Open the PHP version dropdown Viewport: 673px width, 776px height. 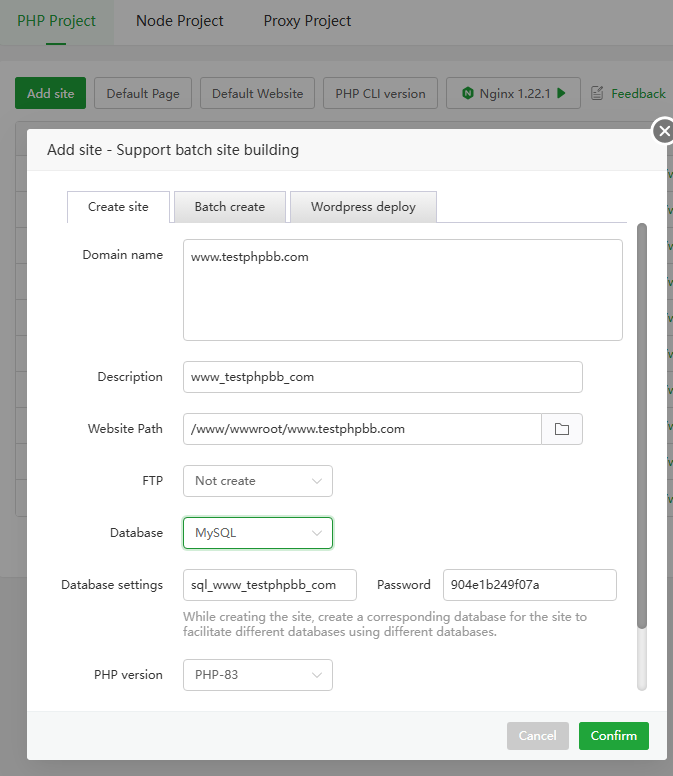(257, 675)
